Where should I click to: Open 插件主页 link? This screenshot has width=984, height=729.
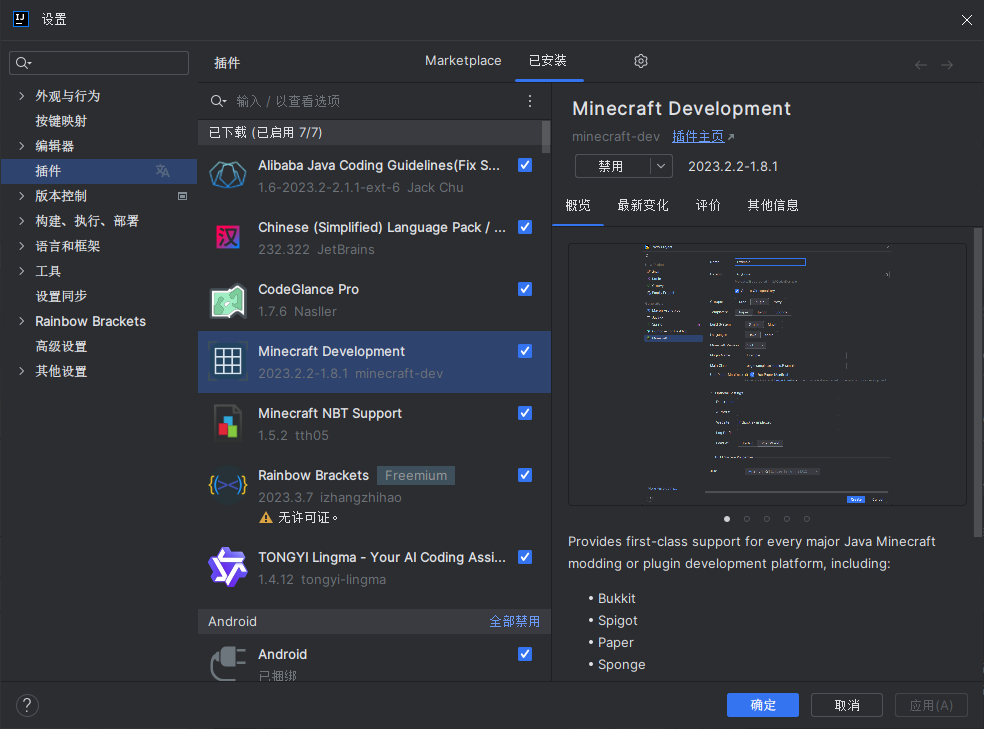pyautogui.click(x=698, y=137)
